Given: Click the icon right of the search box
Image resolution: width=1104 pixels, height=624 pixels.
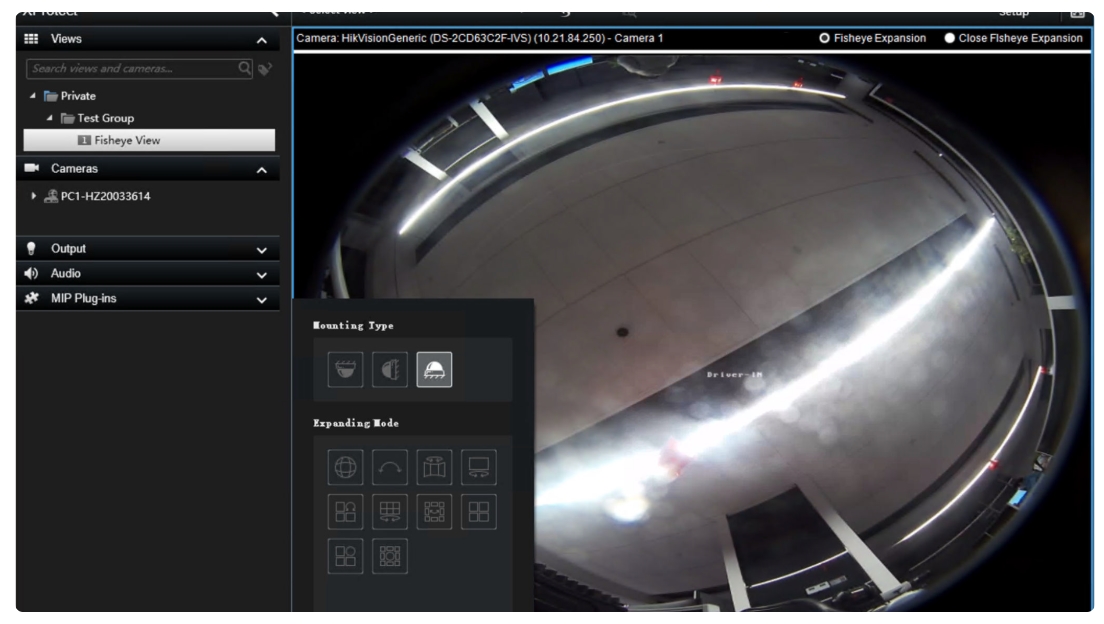Looking at the screenshot, I should [x=265, y=68].
